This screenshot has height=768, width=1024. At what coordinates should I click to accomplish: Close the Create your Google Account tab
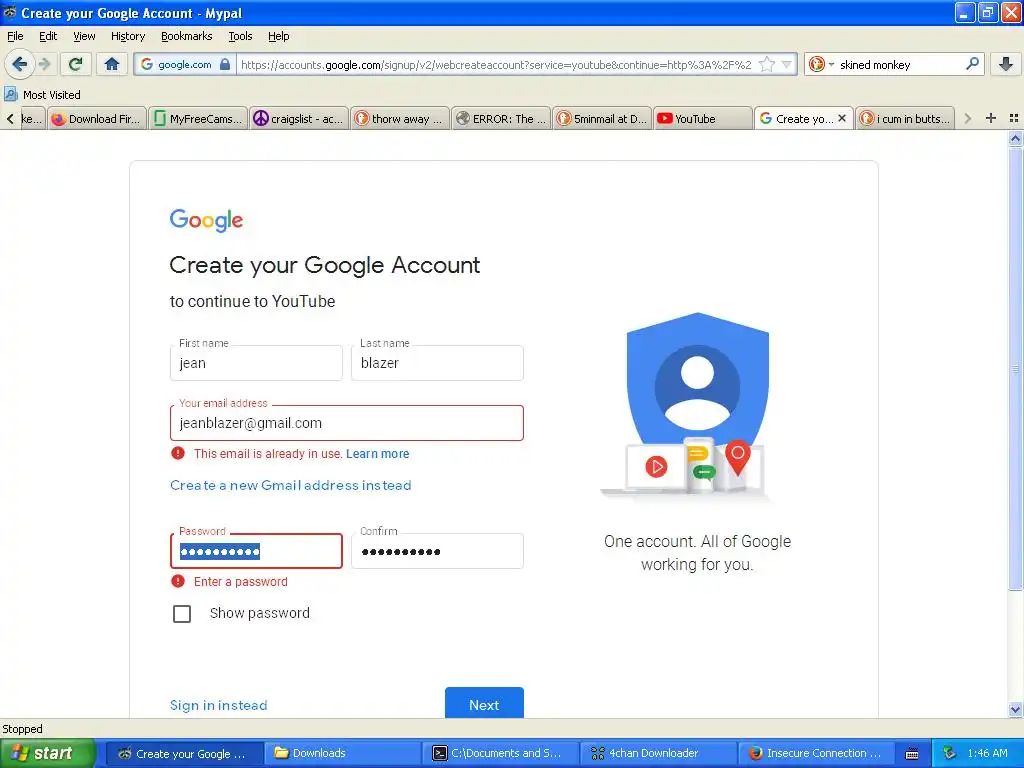[x=842, y=118]
